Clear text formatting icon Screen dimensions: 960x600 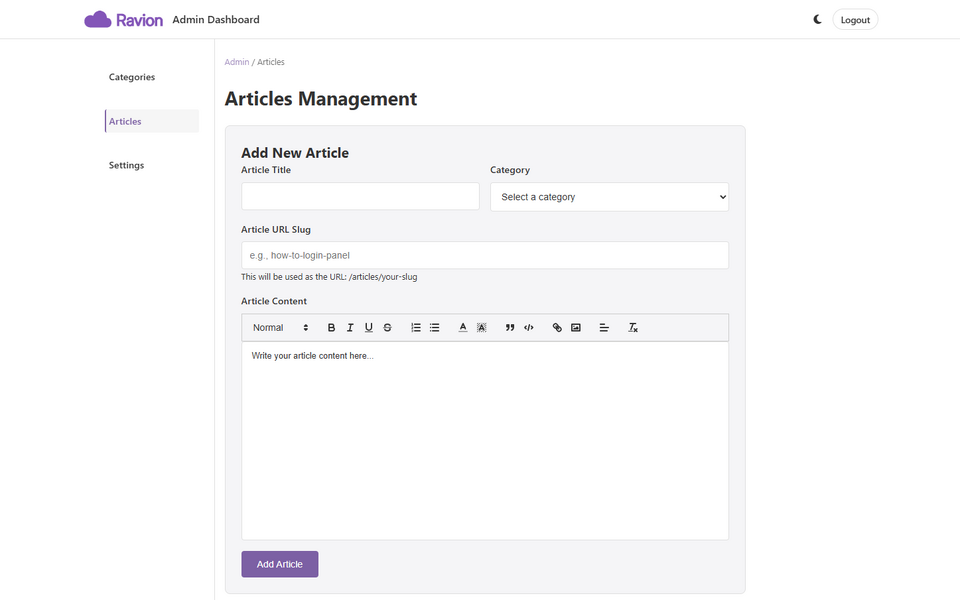tap(633, 328)
